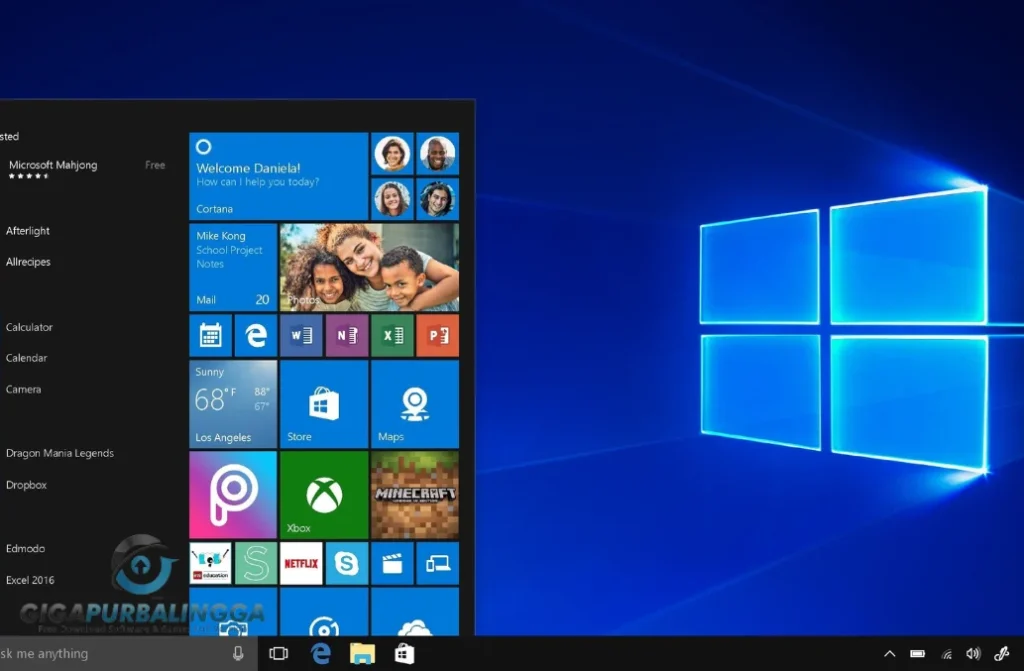Viewport: 1024px width, 671px height.
Task: Open the OneNote tile
Action: click(346, 335)
